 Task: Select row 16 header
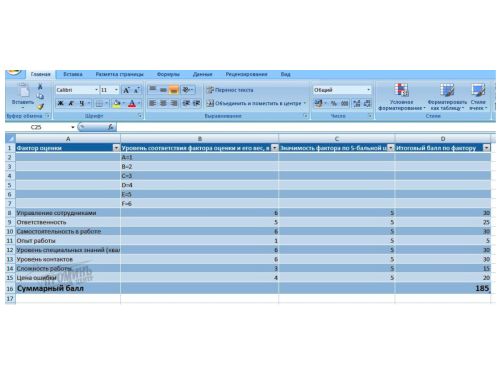pyautogui.click(x=10, y=289)
